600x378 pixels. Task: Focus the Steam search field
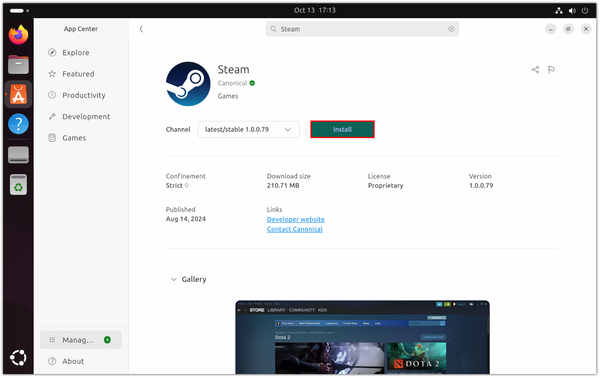pos(362,29)
